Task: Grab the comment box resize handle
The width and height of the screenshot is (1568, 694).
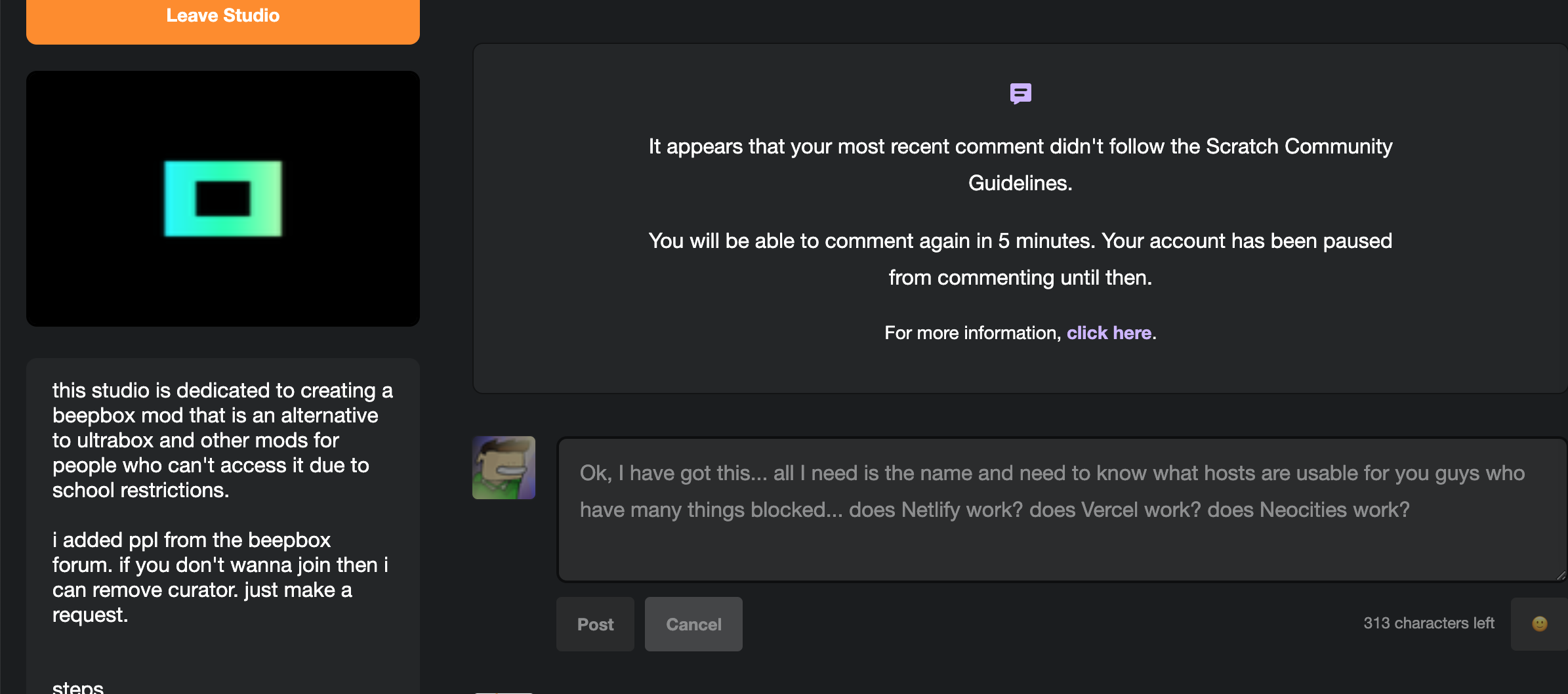Action: [1561, 575]
